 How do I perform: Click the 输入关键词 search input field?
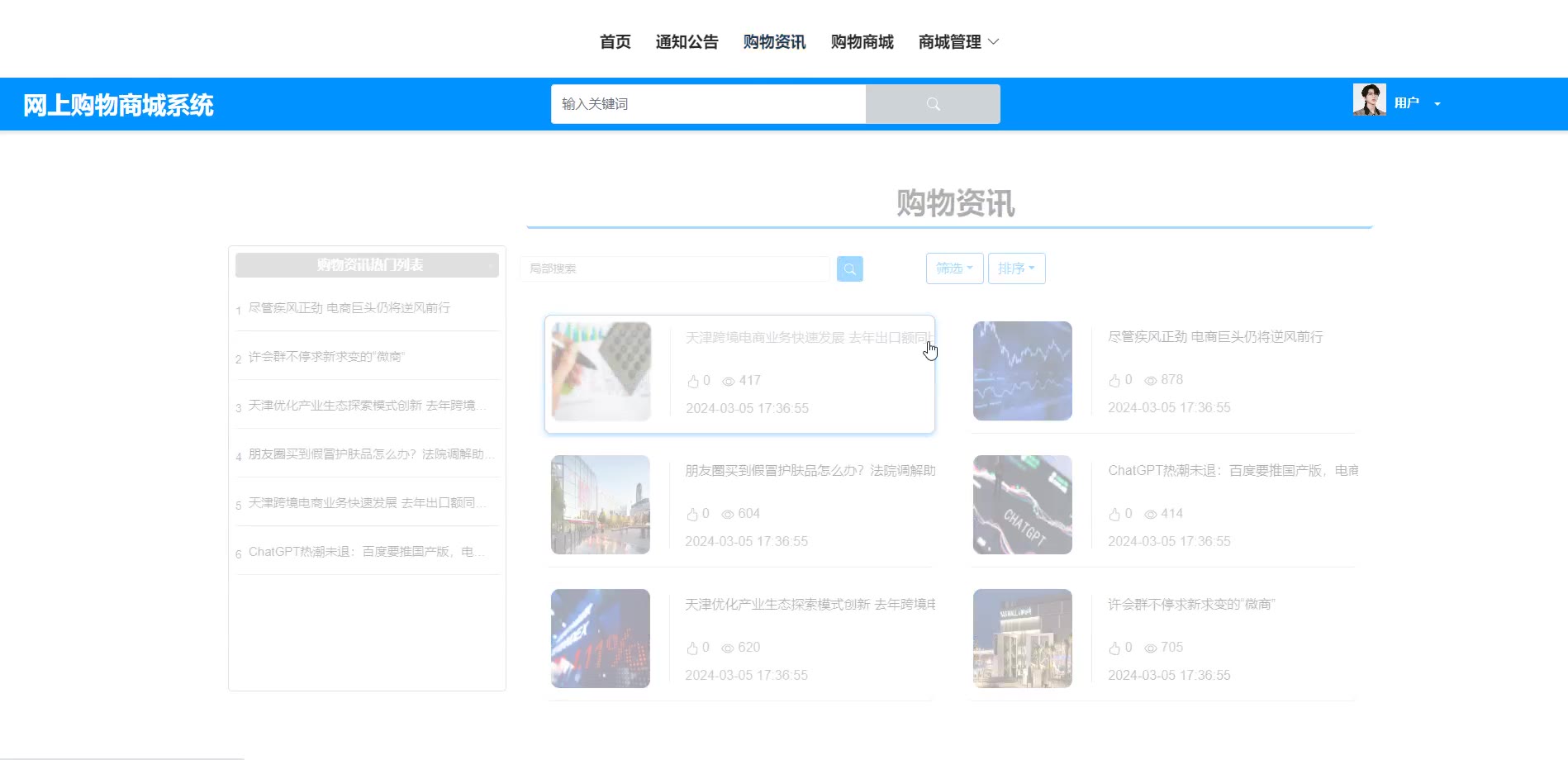[708, 104]
